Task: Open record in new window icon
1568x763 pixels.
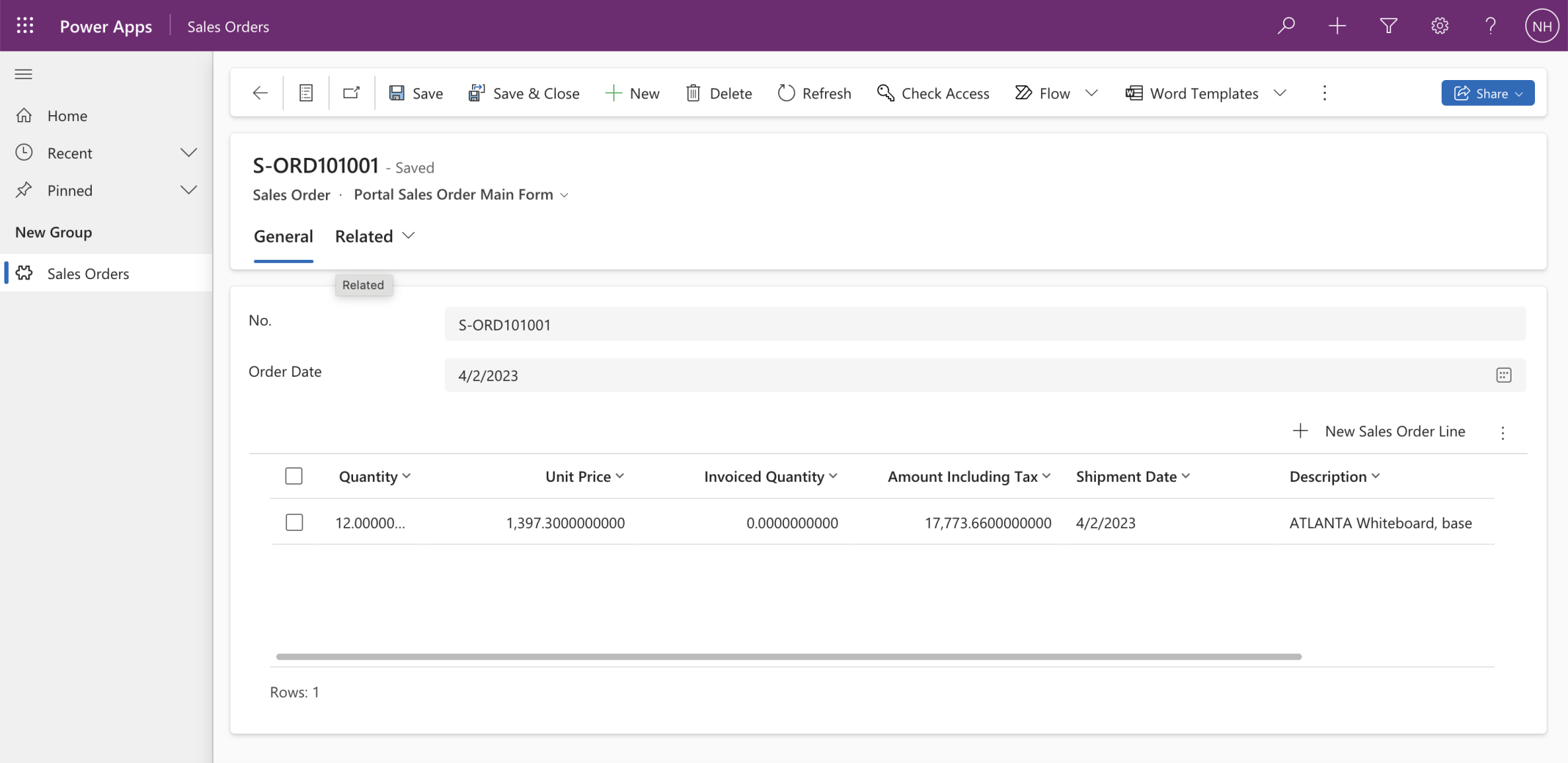Action: point(352,93)
